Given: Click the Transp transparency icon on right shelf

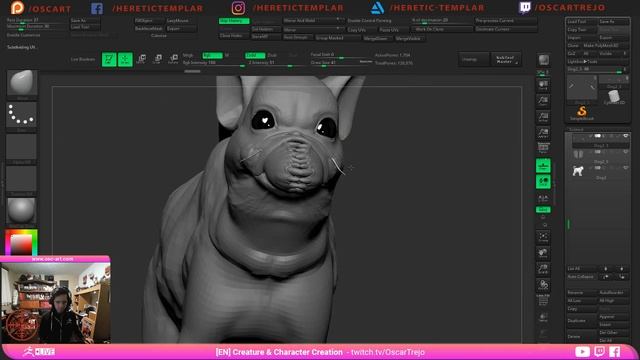Looking at the screenshot, I should [543, 317].
